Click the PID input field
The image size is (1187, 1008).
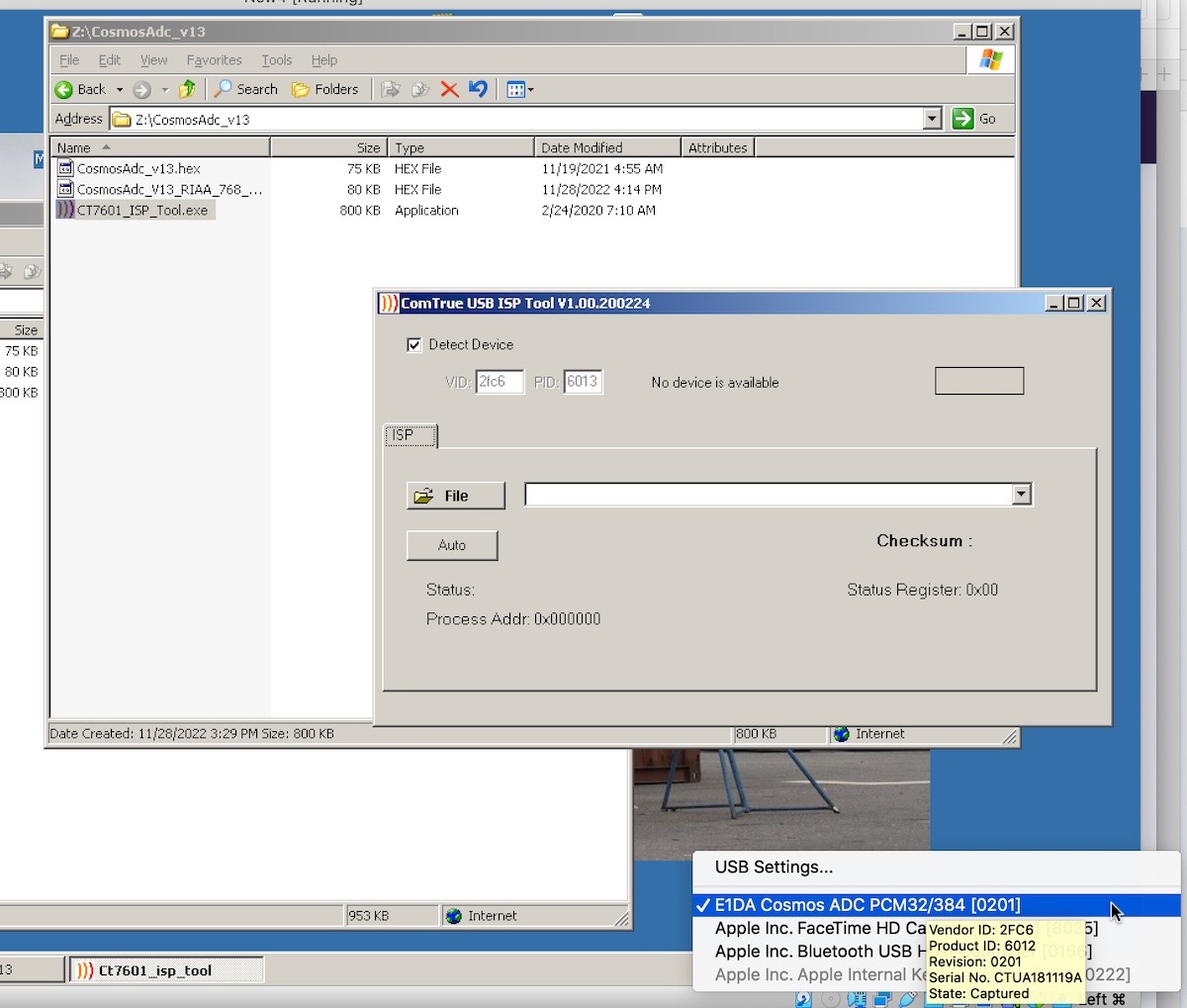[x=584, y=382]
